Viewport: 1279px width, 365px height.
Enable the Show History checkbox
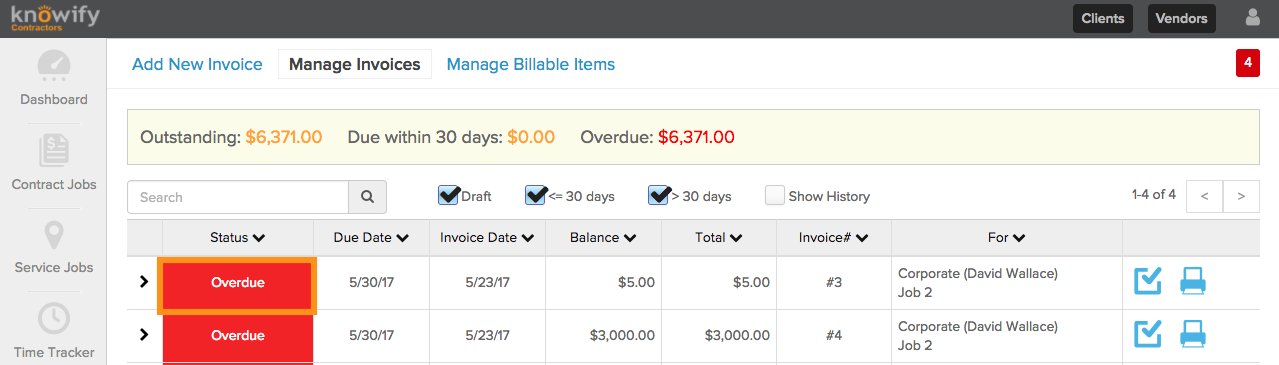coord(775,195)
